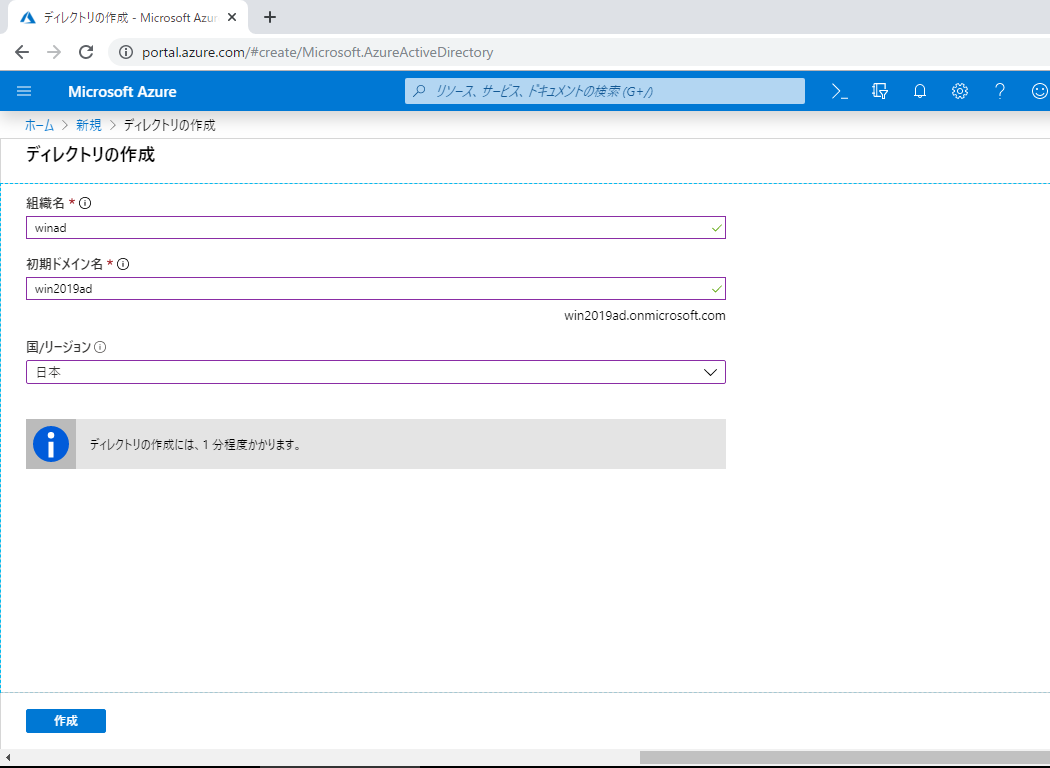Click the ディレクトリの作成 page heading
The height and width of the screenshot is (768, 1050).
coord(90,155)
